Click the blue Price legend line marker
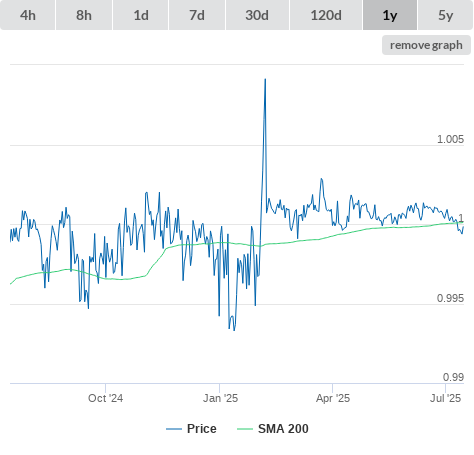Image resolution: width=474 pixels, height=455 pixels. click(x=174, y=429)
